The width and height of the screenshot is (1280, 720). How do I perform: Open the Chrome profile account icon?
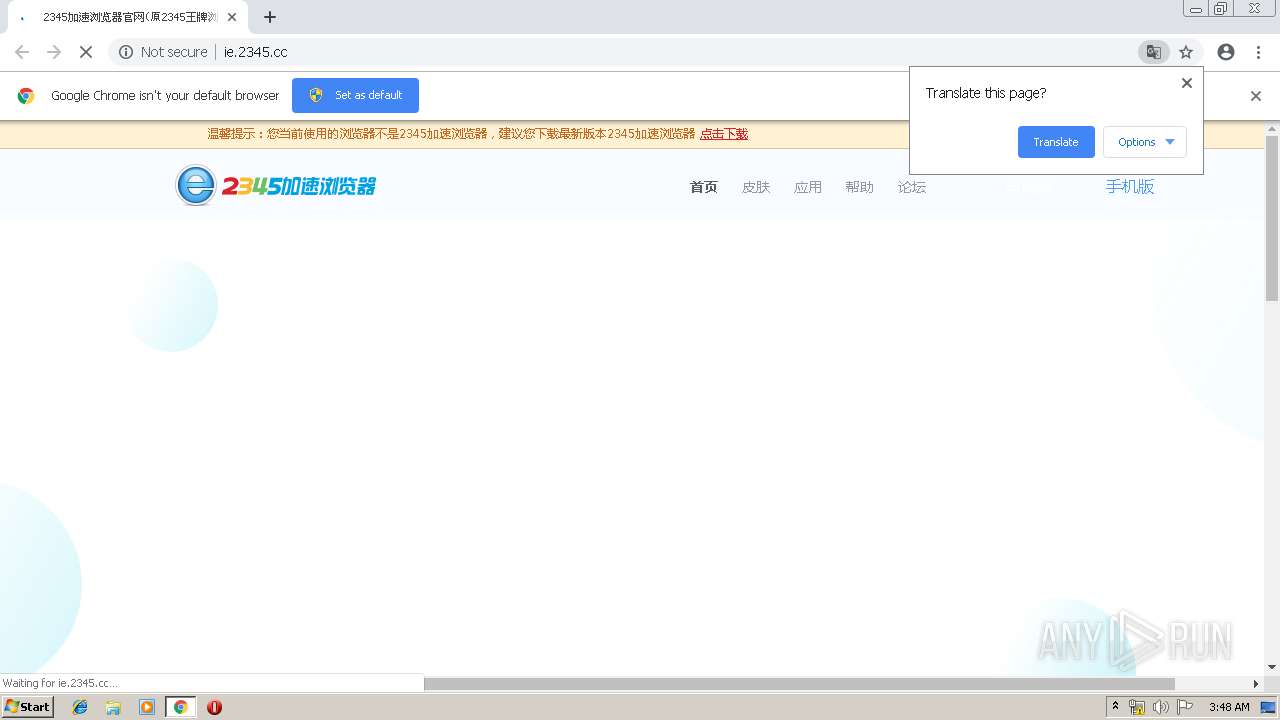(1226, 52)
